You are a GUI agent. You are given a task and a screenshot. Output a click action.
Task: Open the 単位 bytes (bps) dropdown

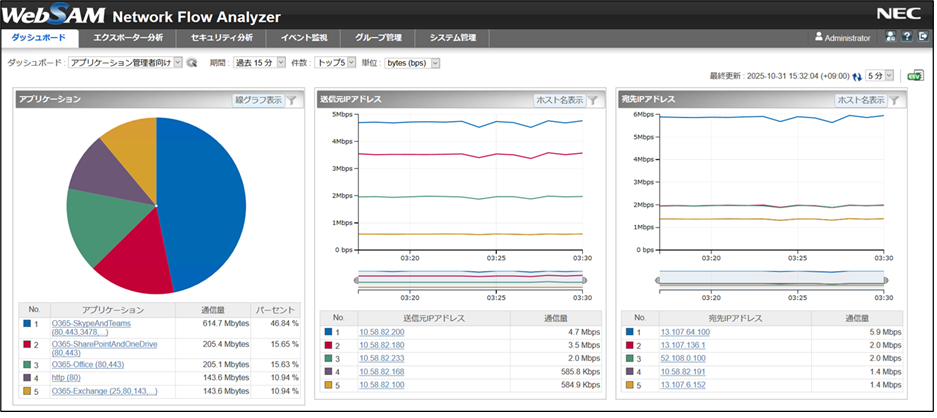tap(412, 63)
